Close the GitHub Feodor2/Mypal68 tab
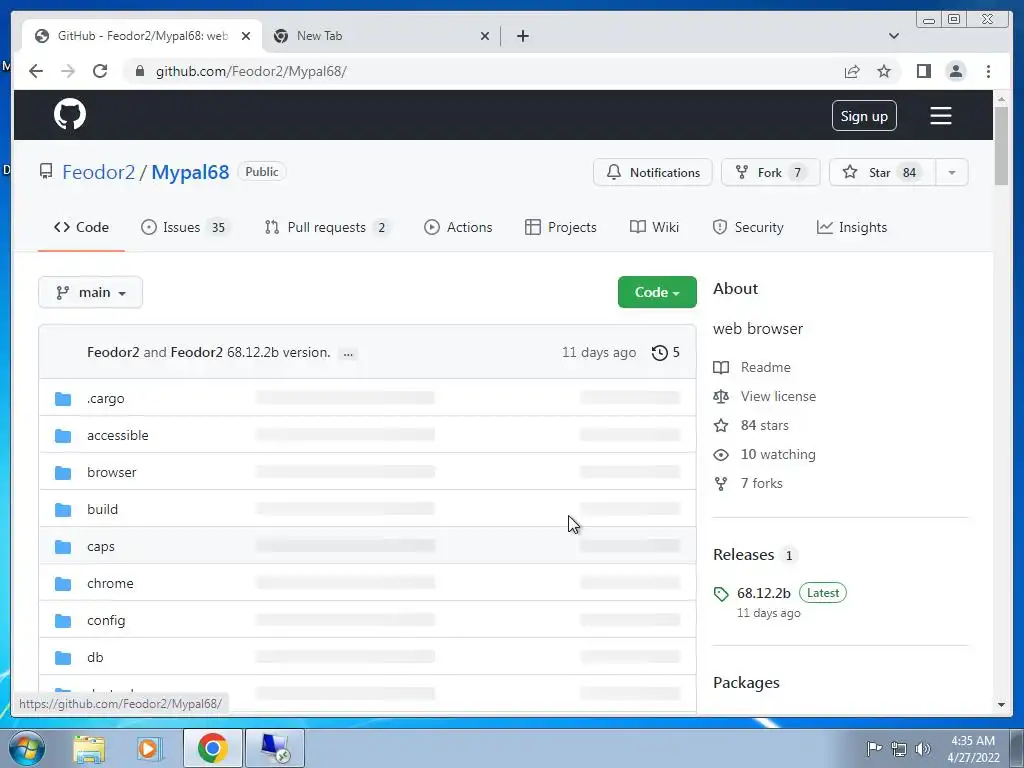This screenshot has width=1024, height=768. 246,36
